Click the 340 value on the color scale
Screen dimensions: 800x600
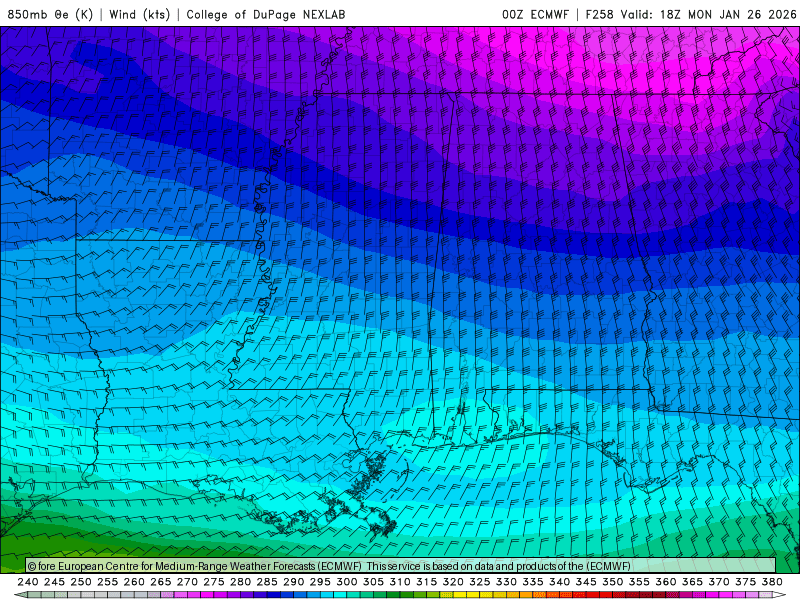tap(560, 582)
